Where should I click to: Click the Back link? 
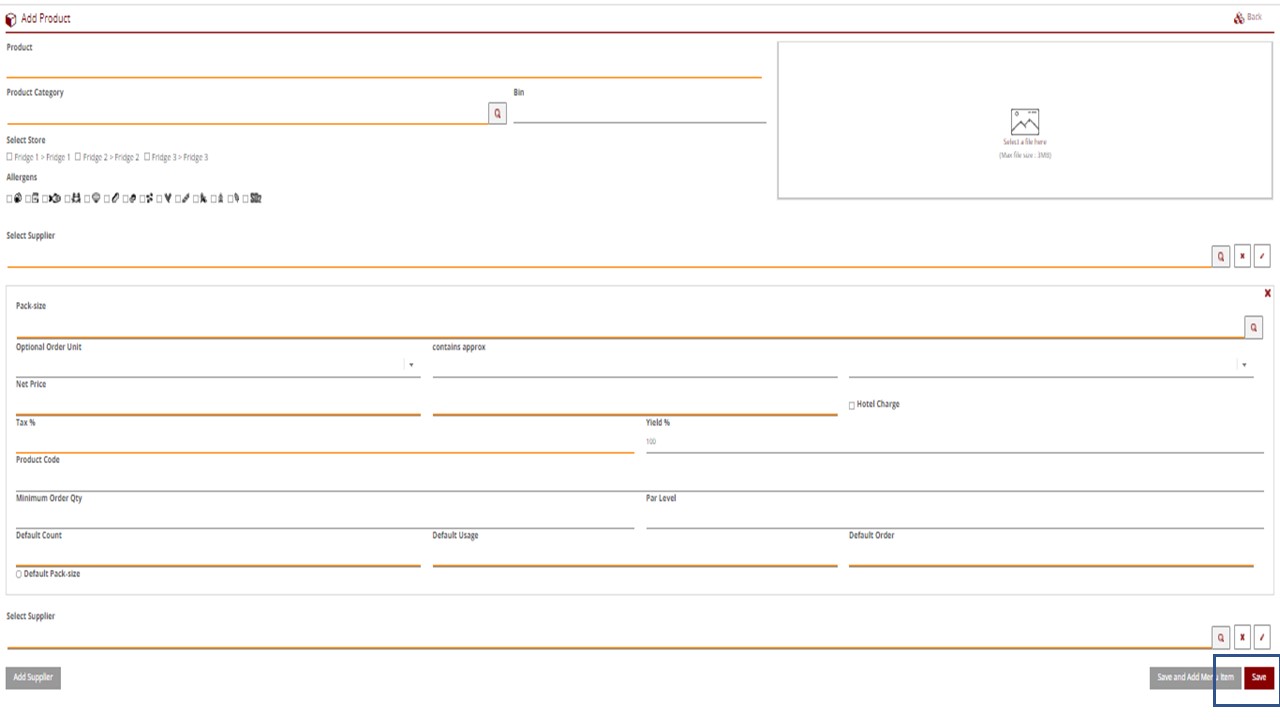pyautogui.click(x=1248, y=18)
